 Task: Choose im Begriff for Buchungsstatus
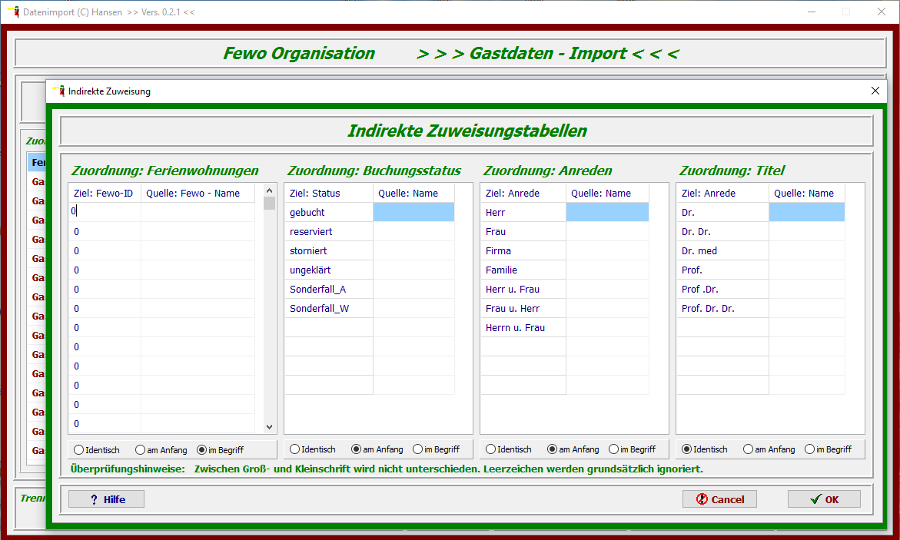pos(417,450)
